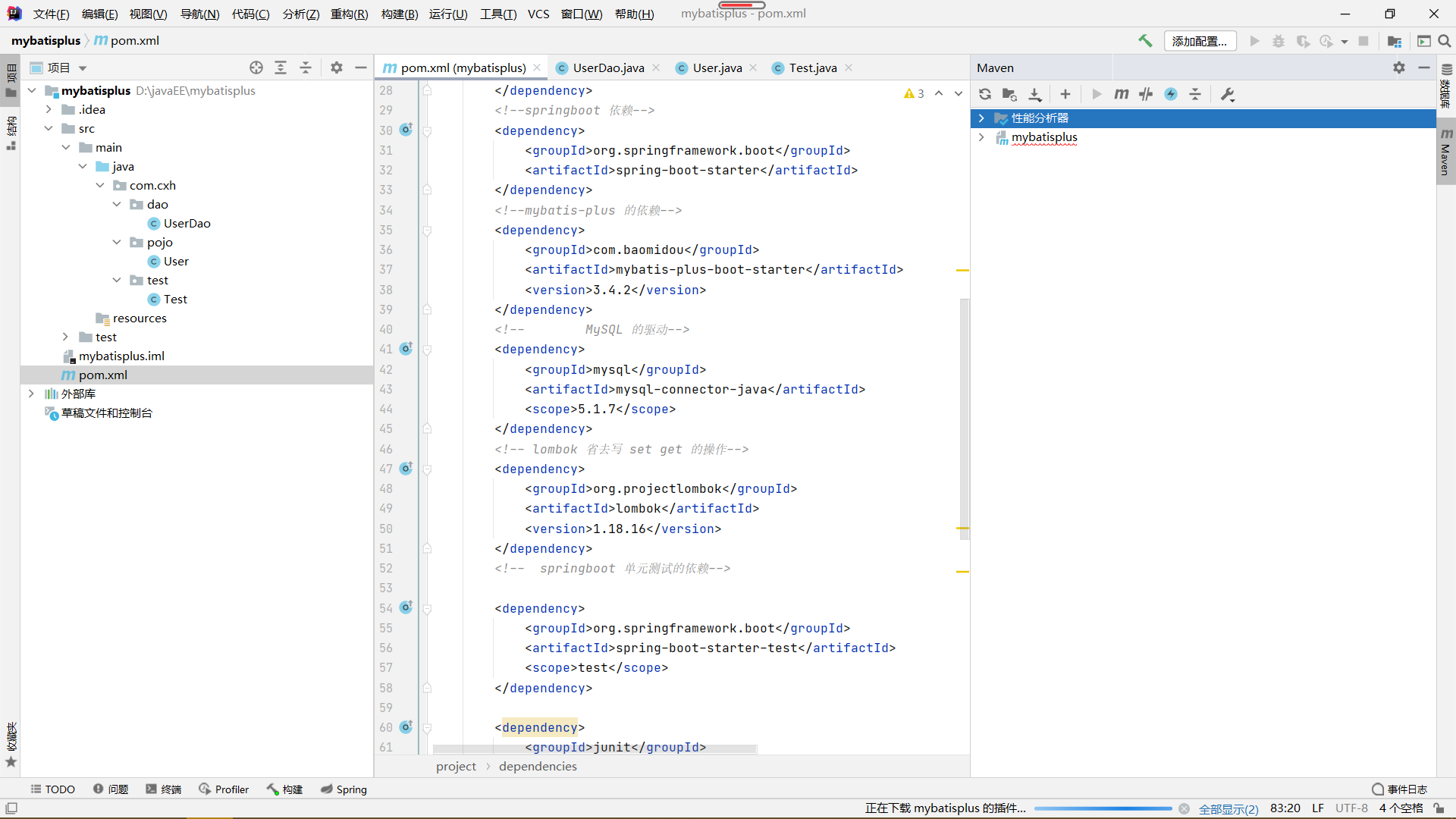Toggle Maven offline mode icon

(x=1146, y=94)
